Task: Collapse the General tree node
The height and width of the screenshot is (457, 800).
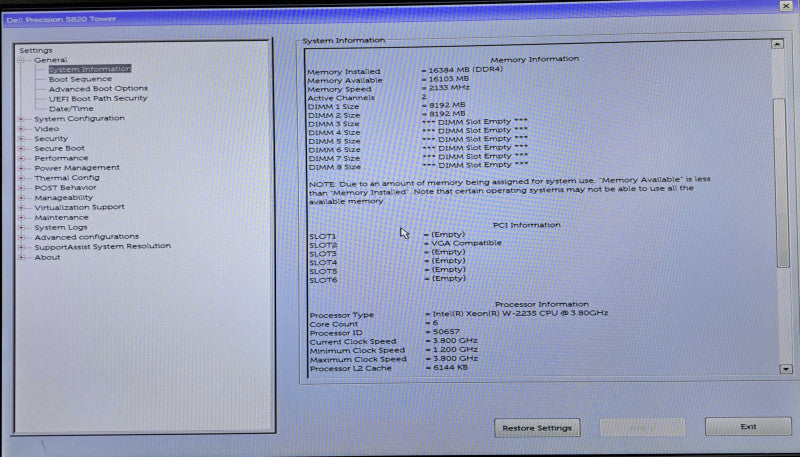Action: (x=21, y=60)
